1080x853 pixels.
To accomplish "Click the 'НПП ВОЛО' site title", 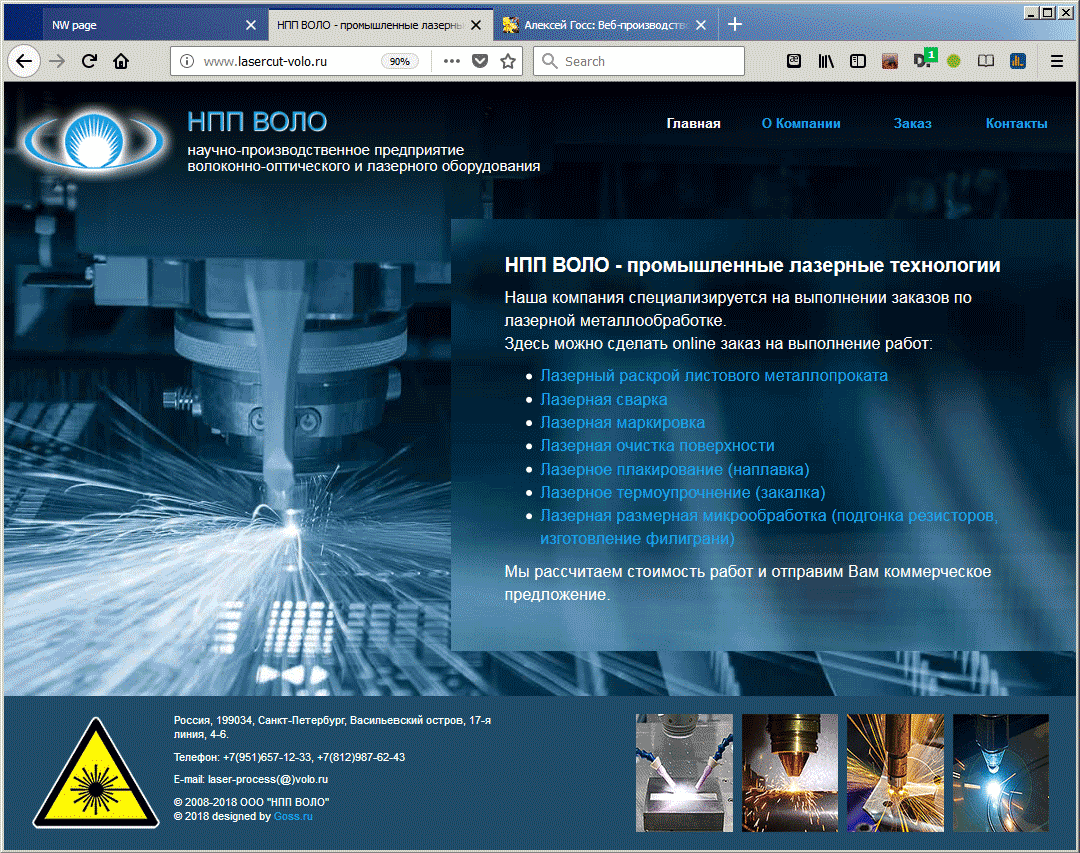I will click(x=257, y=122).
